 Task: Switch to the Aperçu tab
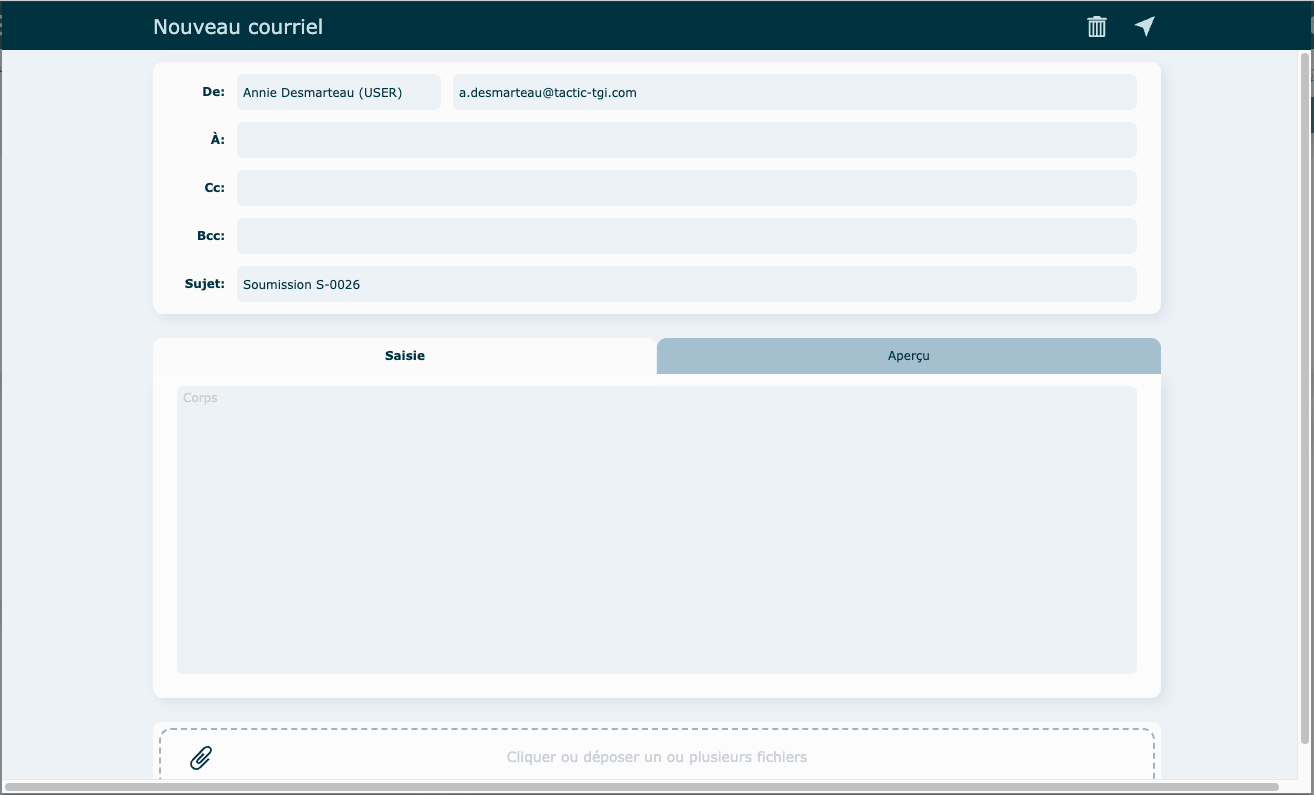pos(908,356)
